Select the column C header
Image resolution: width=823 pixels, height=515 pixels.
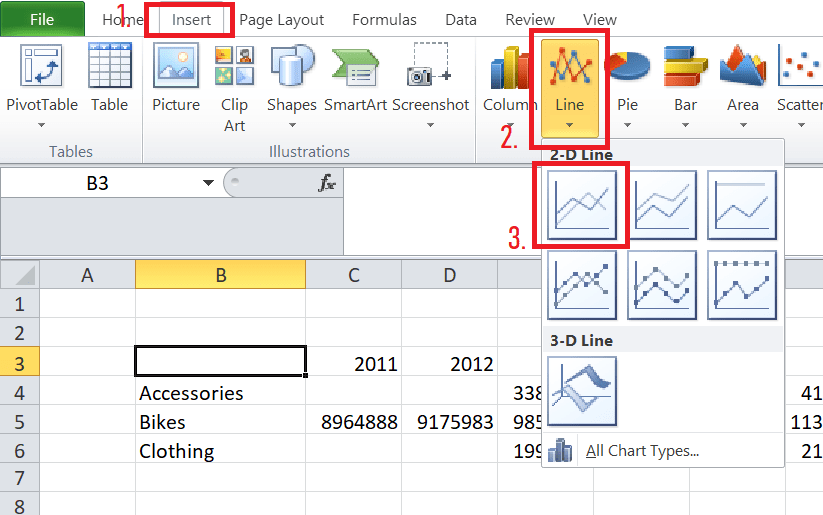pyautogui.click(x=353, y=275)
